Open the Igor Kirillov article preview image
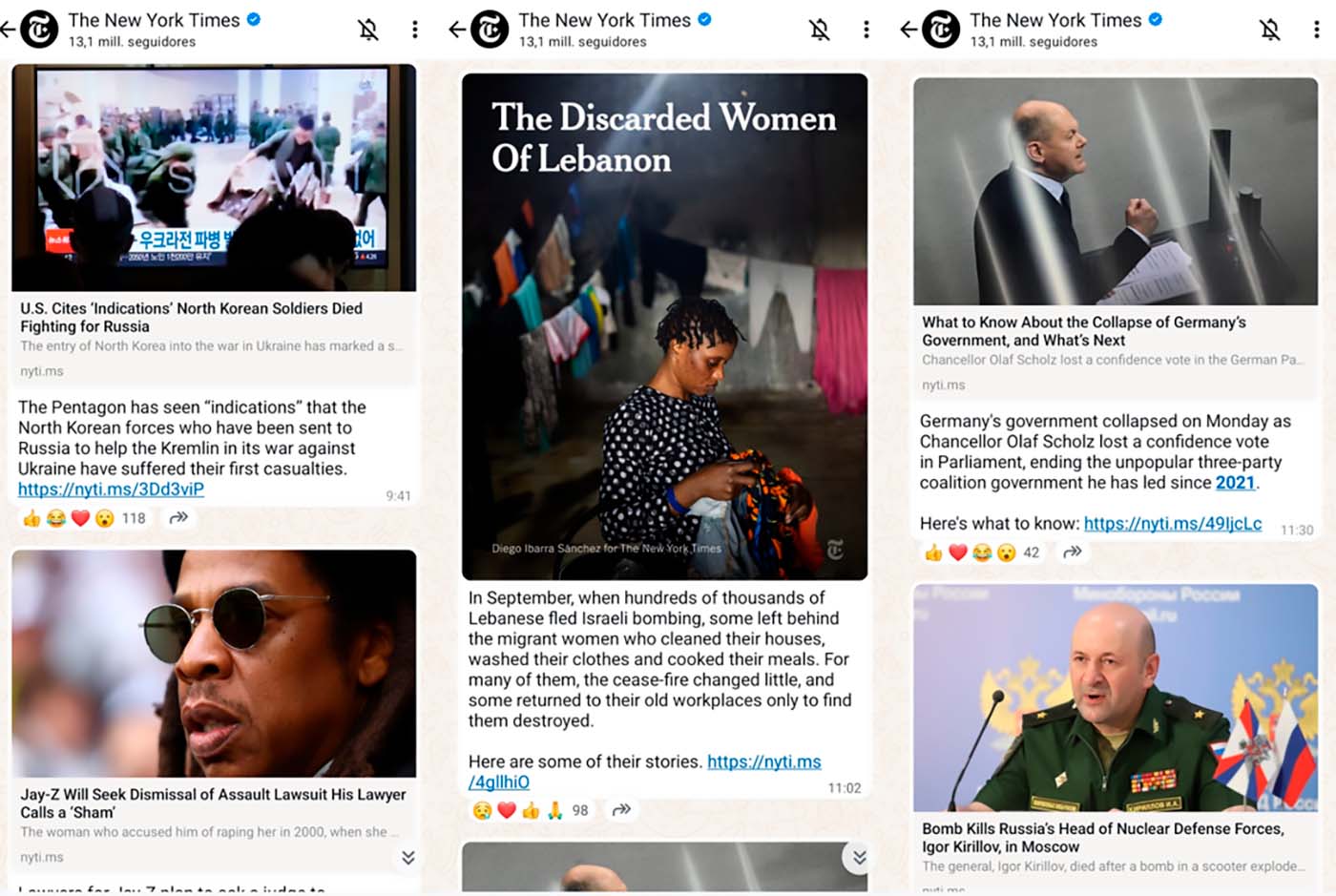The image size is (1336, 896). pos(1116,698)
